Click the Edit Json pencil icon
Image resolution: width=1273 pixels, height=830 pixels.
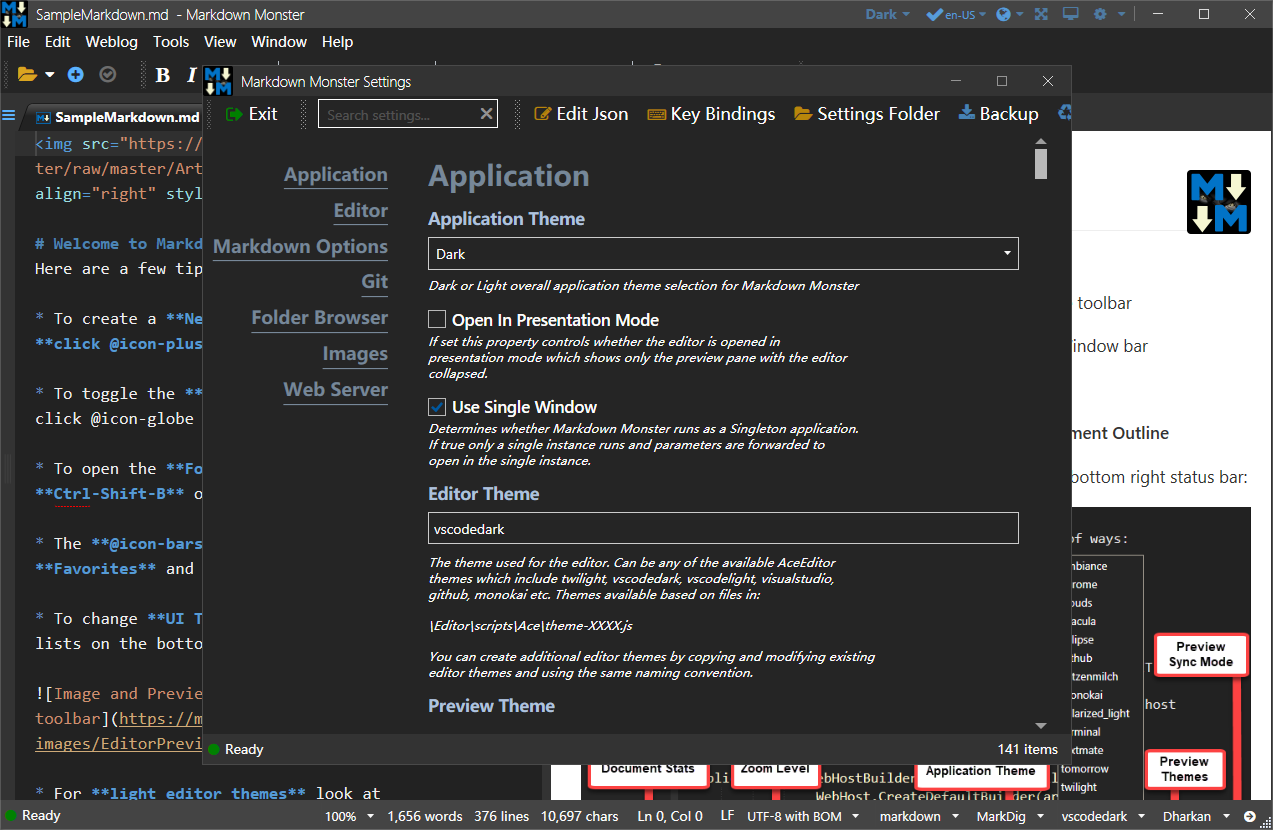pyautogui.click(x=543, y=114)
